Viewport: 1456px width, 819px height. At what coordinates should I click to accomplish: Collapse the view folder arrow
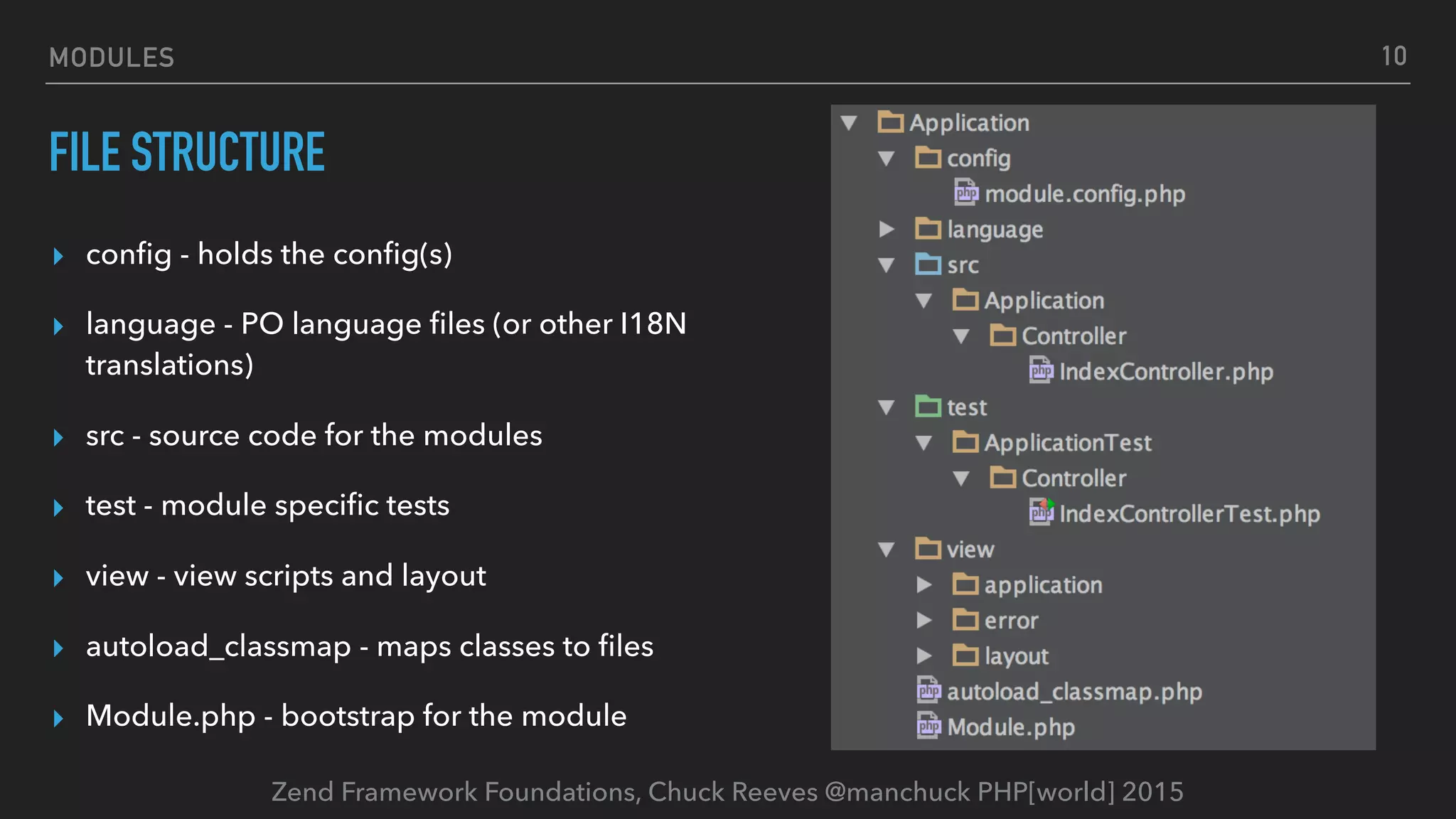(x=886, y=550)
